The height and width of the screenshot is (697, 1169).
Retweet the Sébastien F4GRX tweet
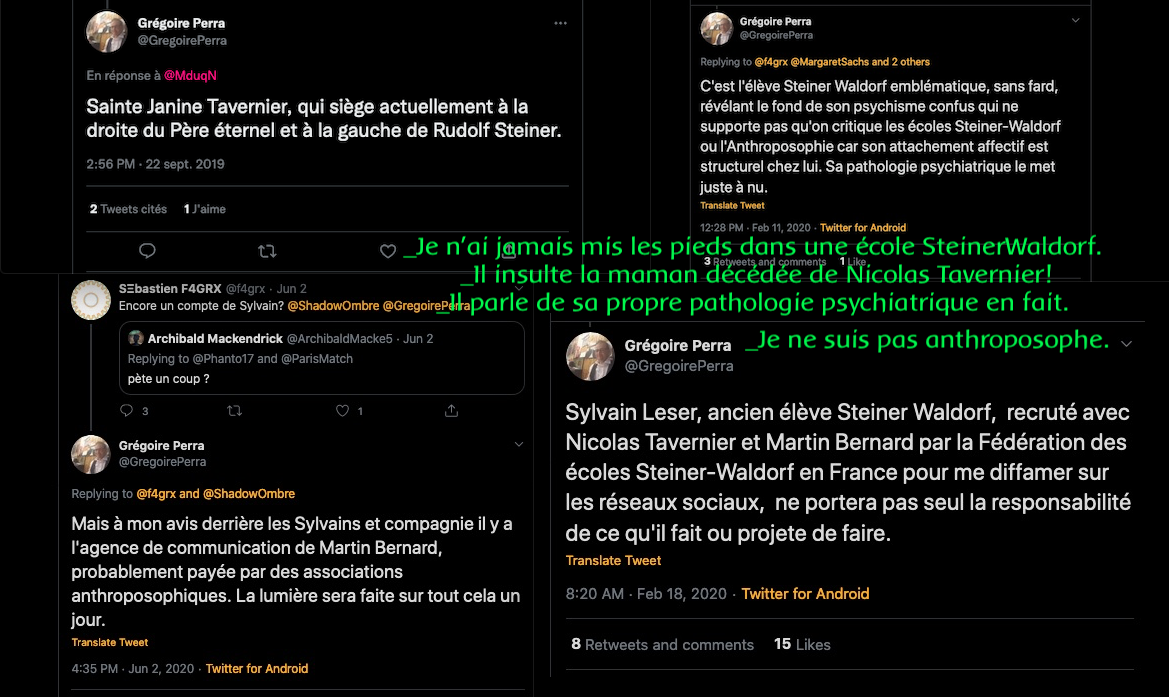235,410
